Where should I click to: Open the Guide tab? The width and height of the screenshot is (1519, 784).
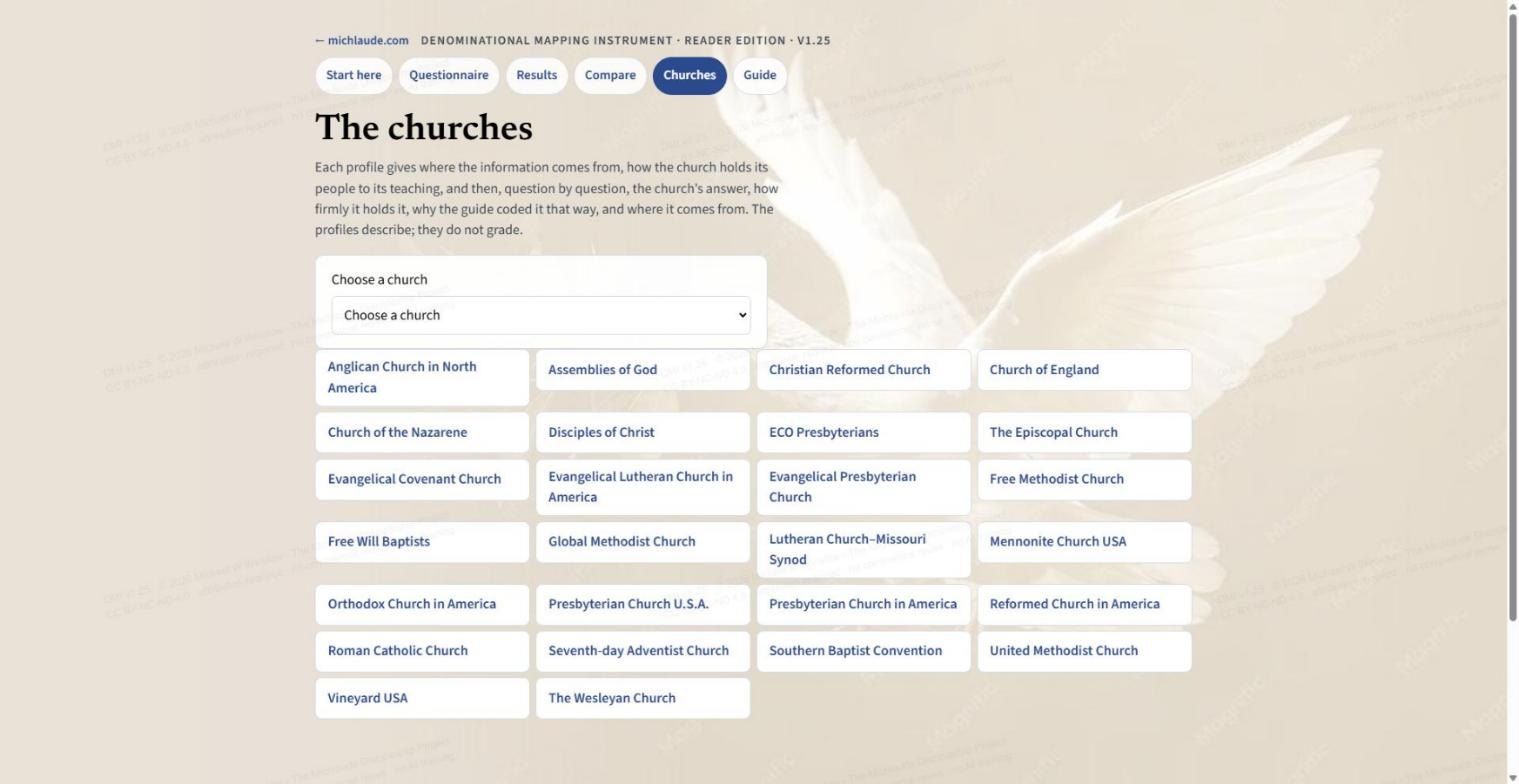click(x=760, y=75)
